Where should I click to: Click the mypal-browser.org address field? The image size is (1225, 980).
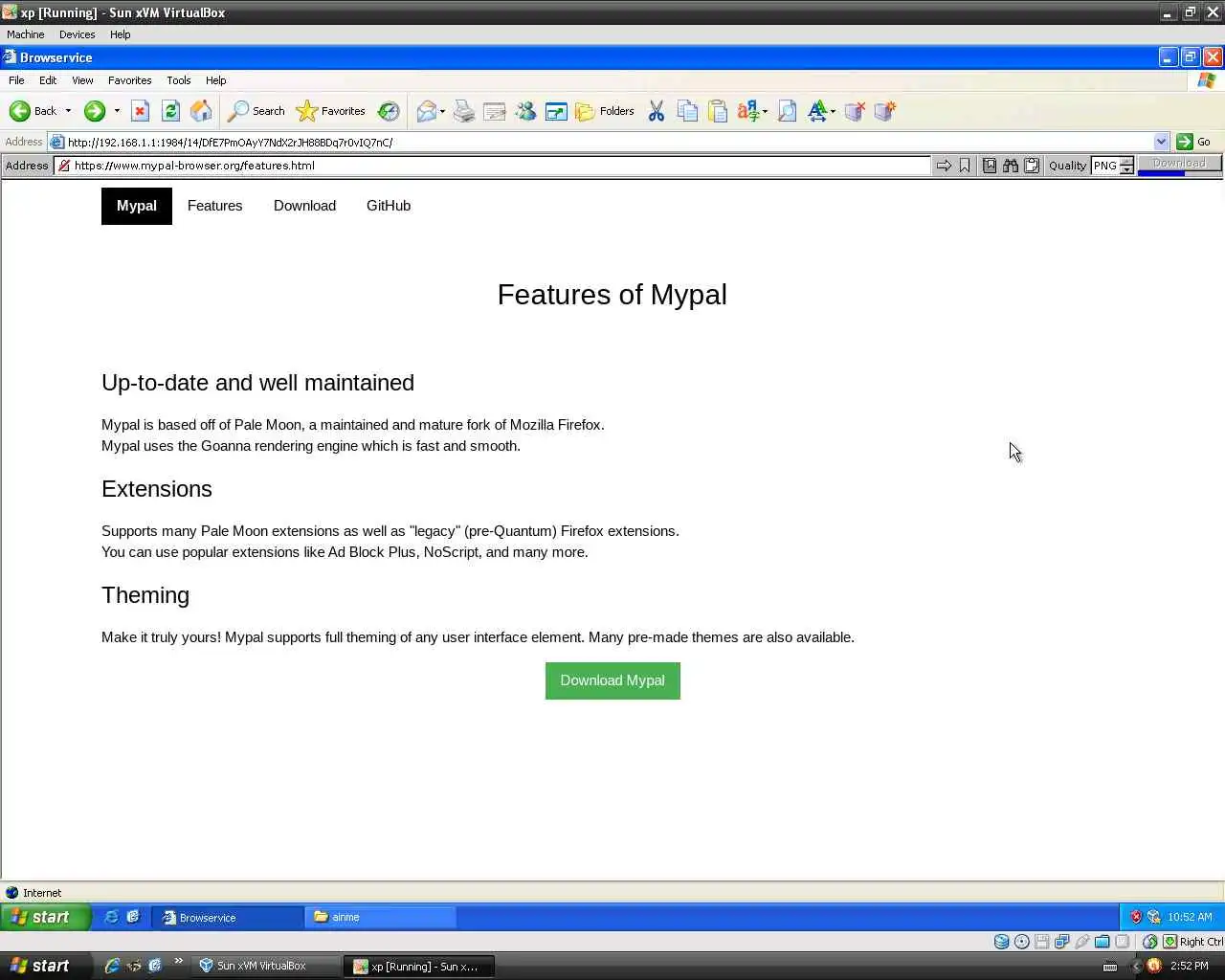492,166
